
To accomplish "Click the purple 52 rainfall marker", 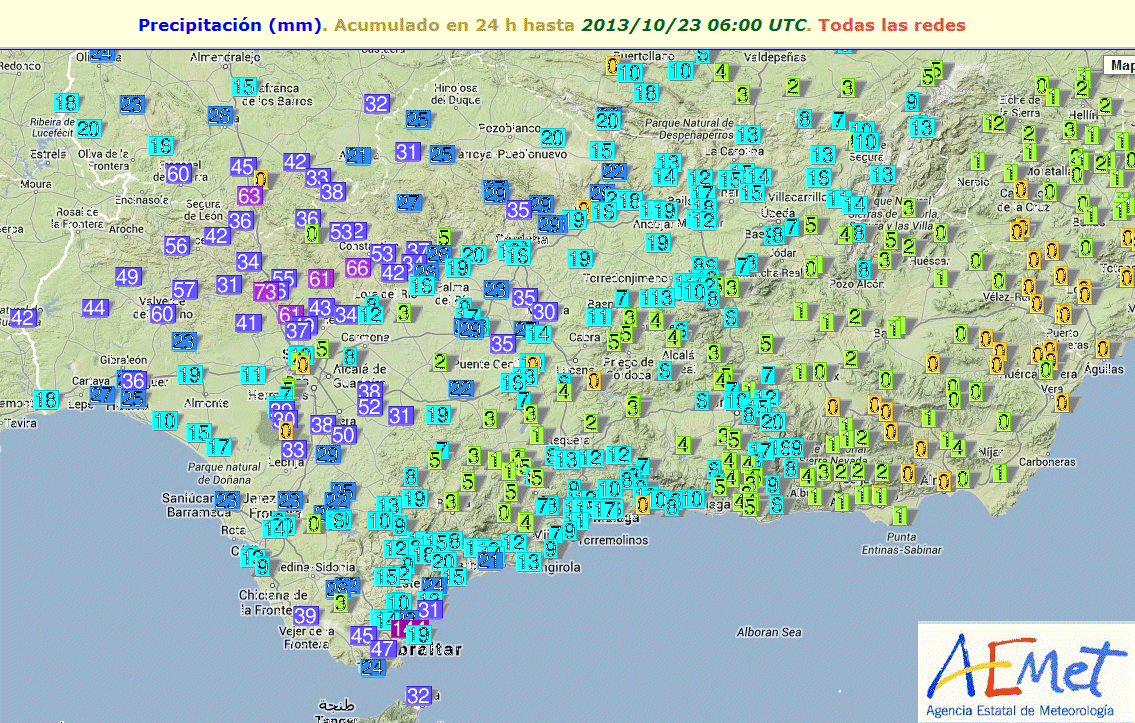I will [x=369, y=407].
